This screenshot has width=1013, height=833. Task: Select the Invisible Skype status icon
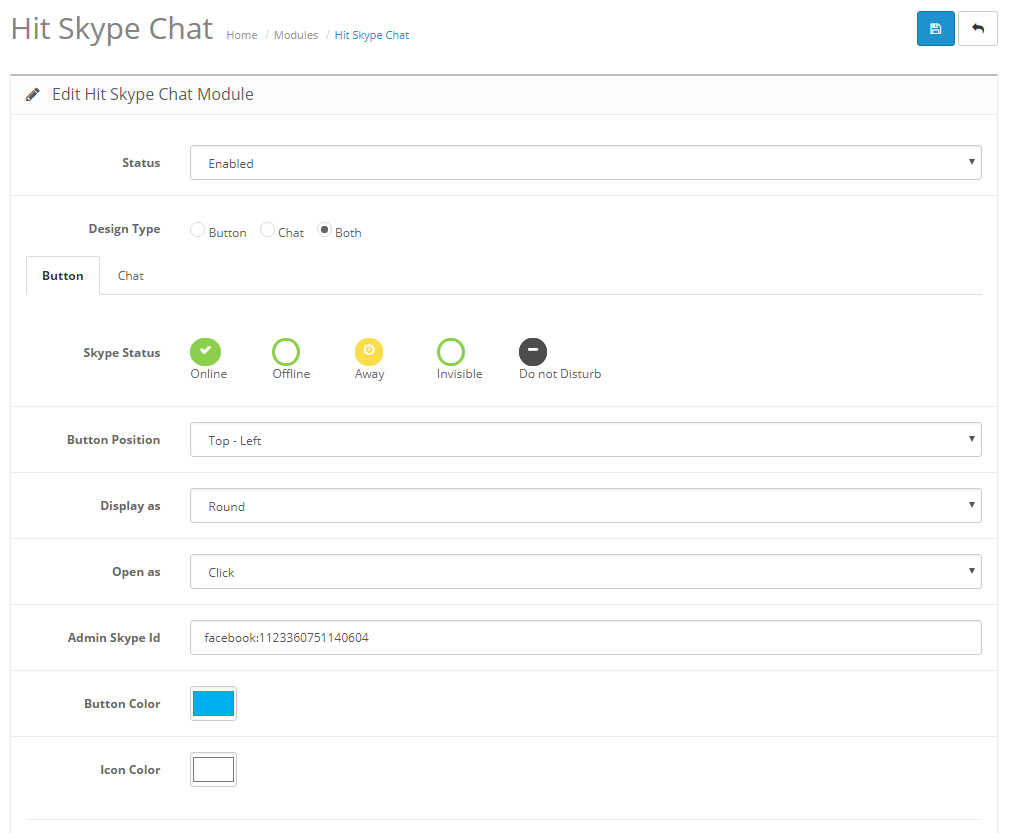pos(451,352)
